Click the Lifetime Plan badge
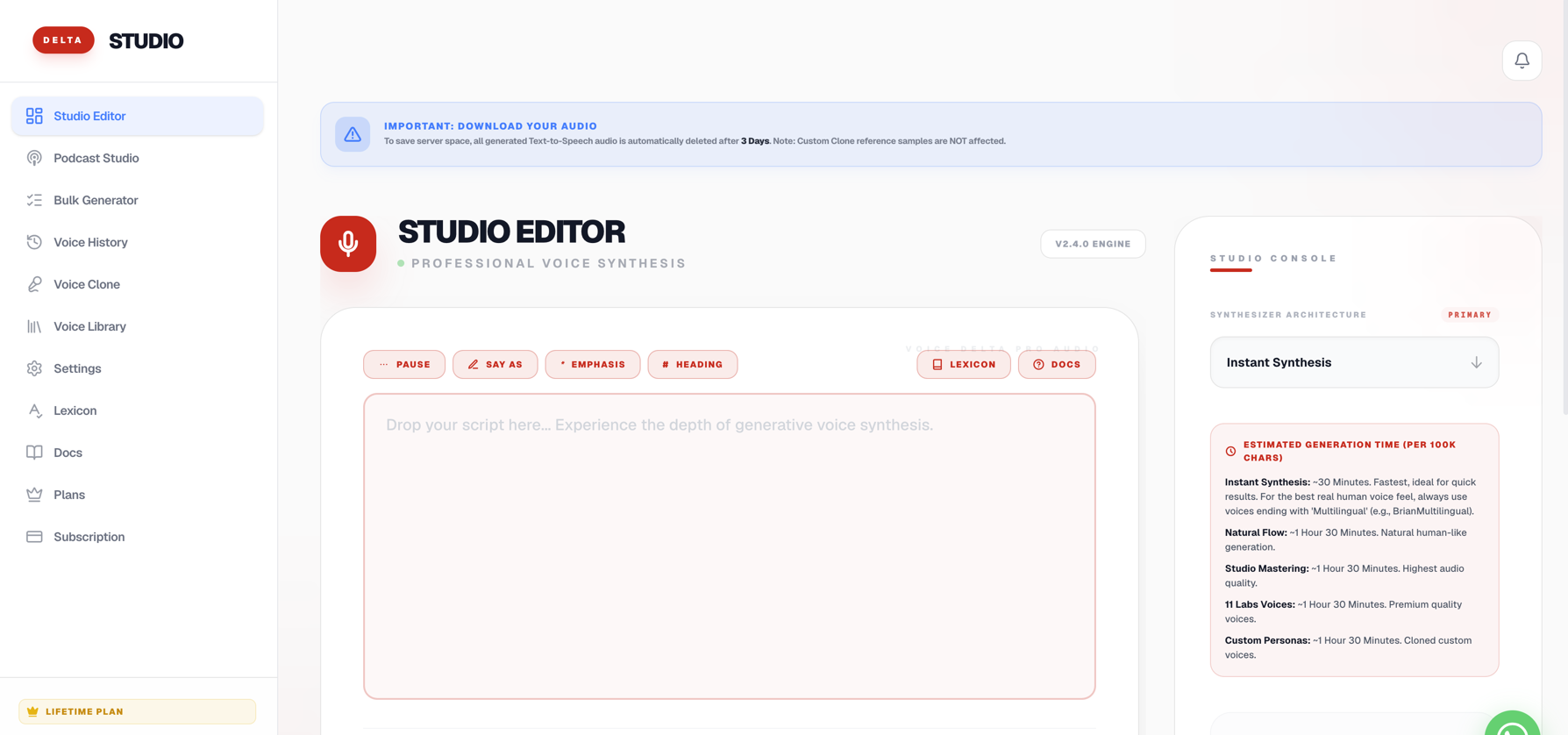The height and width of the screenshot is (735, 1568). [138, 711]
